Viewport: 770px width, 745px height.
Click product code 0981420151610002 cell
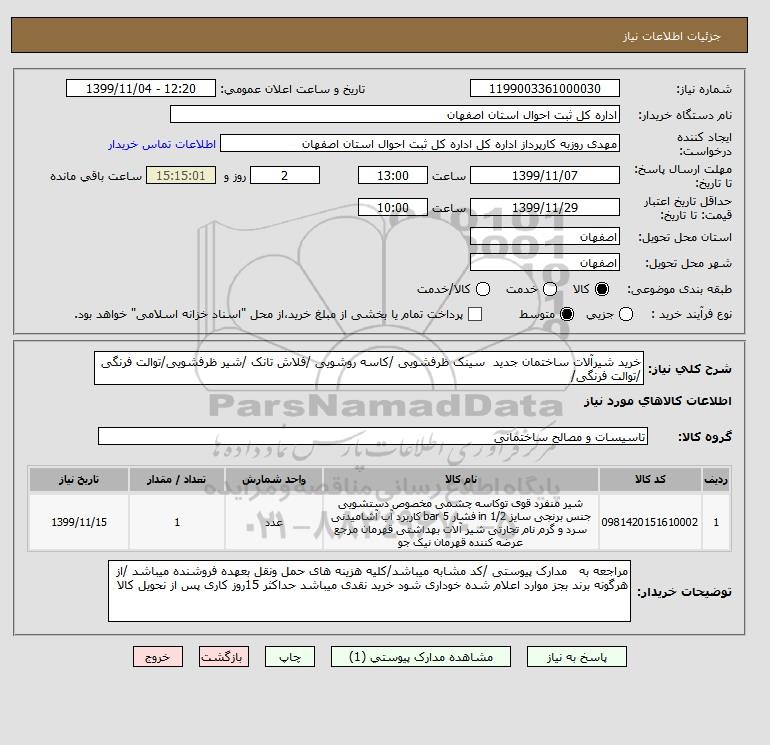point(650,522)
